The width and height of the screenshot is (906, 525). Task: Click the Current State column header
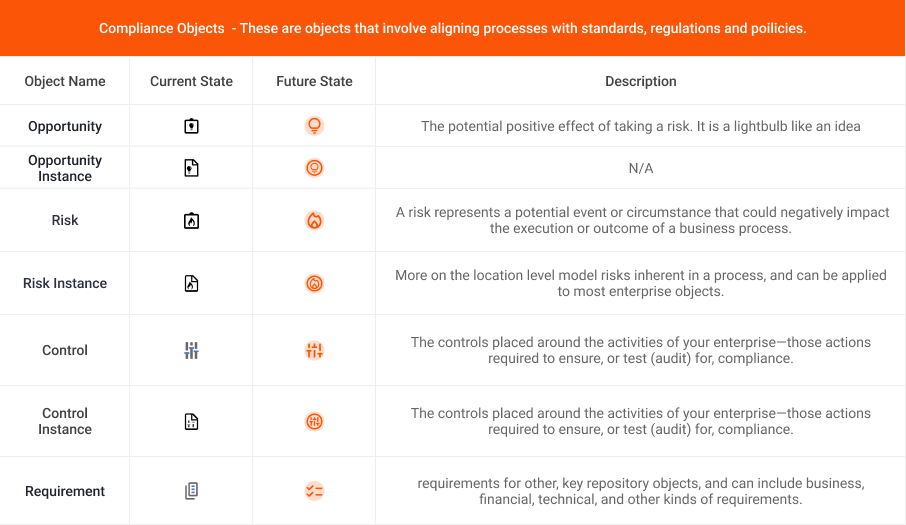click(x=191, y=81)
